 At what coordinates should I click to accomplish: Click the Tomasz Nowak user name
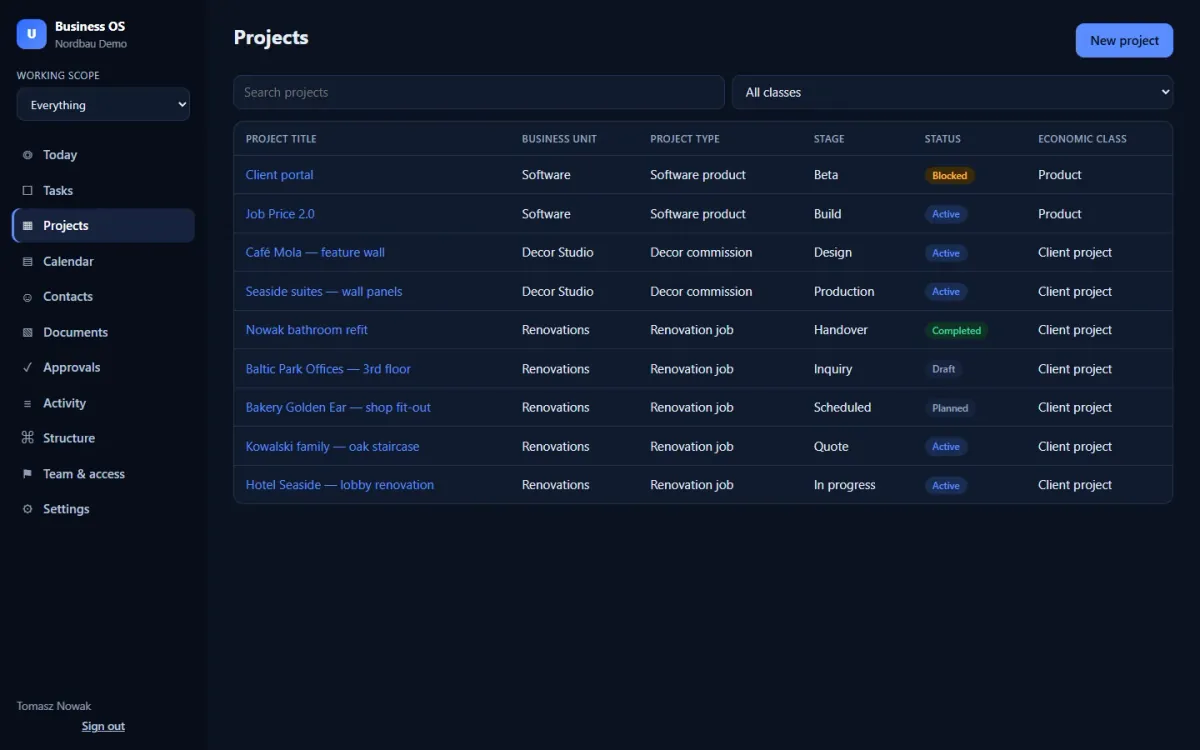(54, 706)
